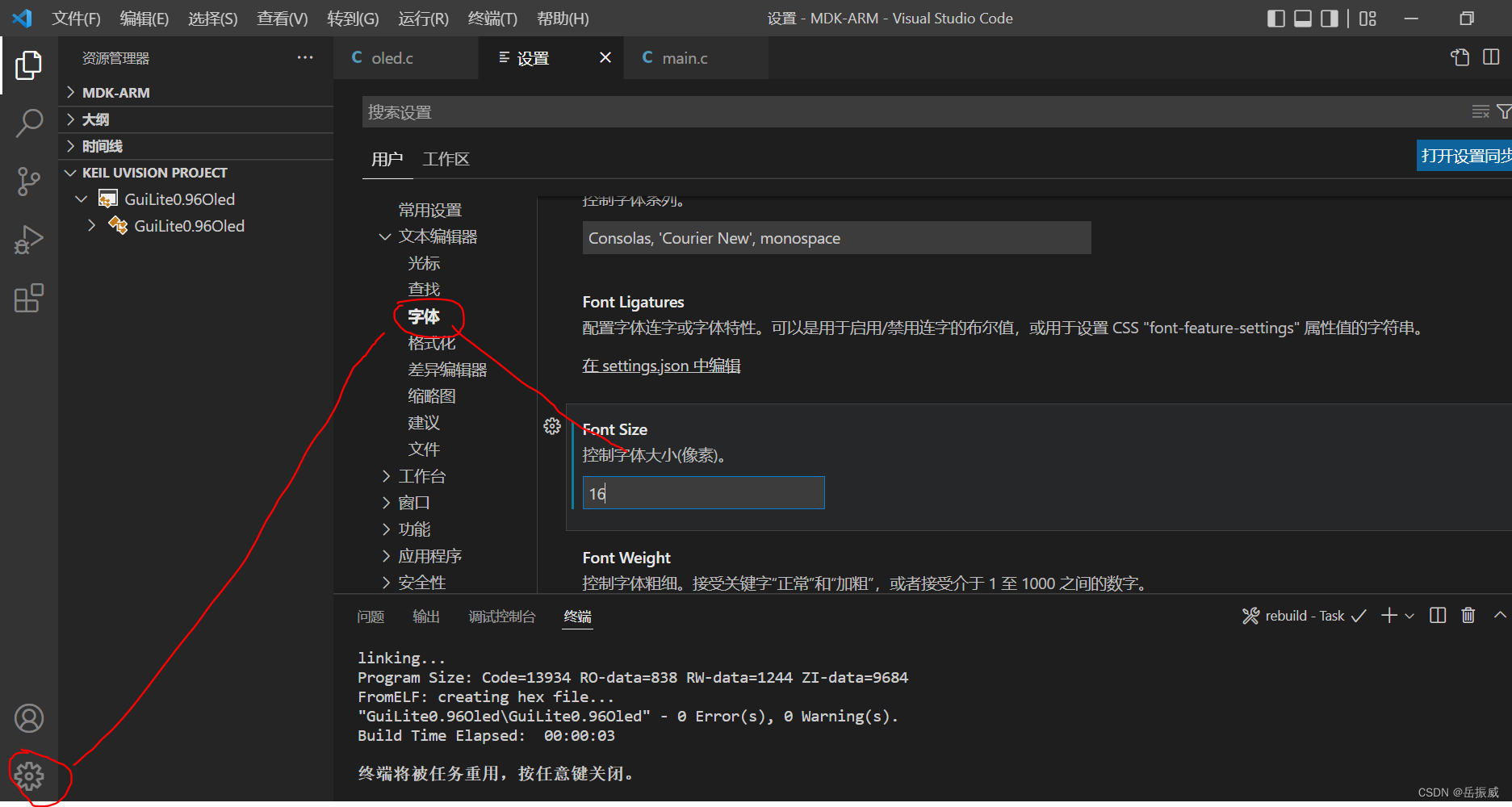
Task: Collapse the 文本编辑器 settings category
Action: click(x=385, y=236)
